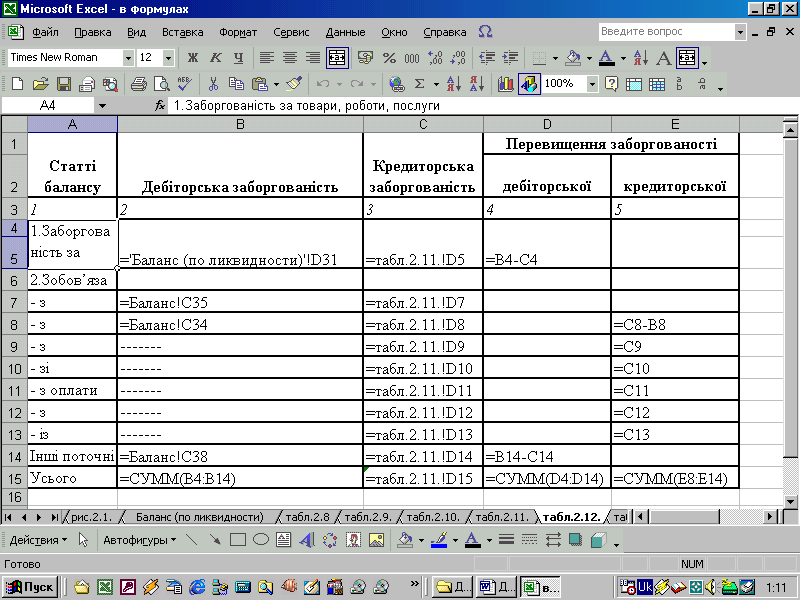Open Данные menu
800x600 pixels.
coord(345,32)
